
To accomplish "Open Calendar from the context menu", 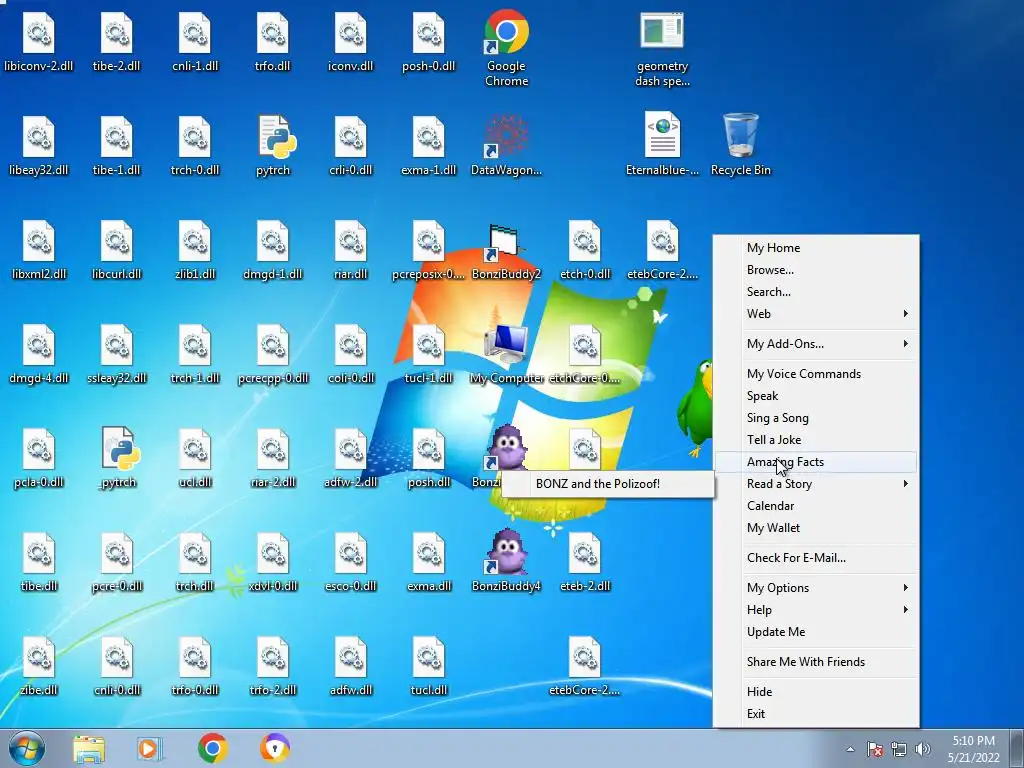I will (x=816, y=505).
